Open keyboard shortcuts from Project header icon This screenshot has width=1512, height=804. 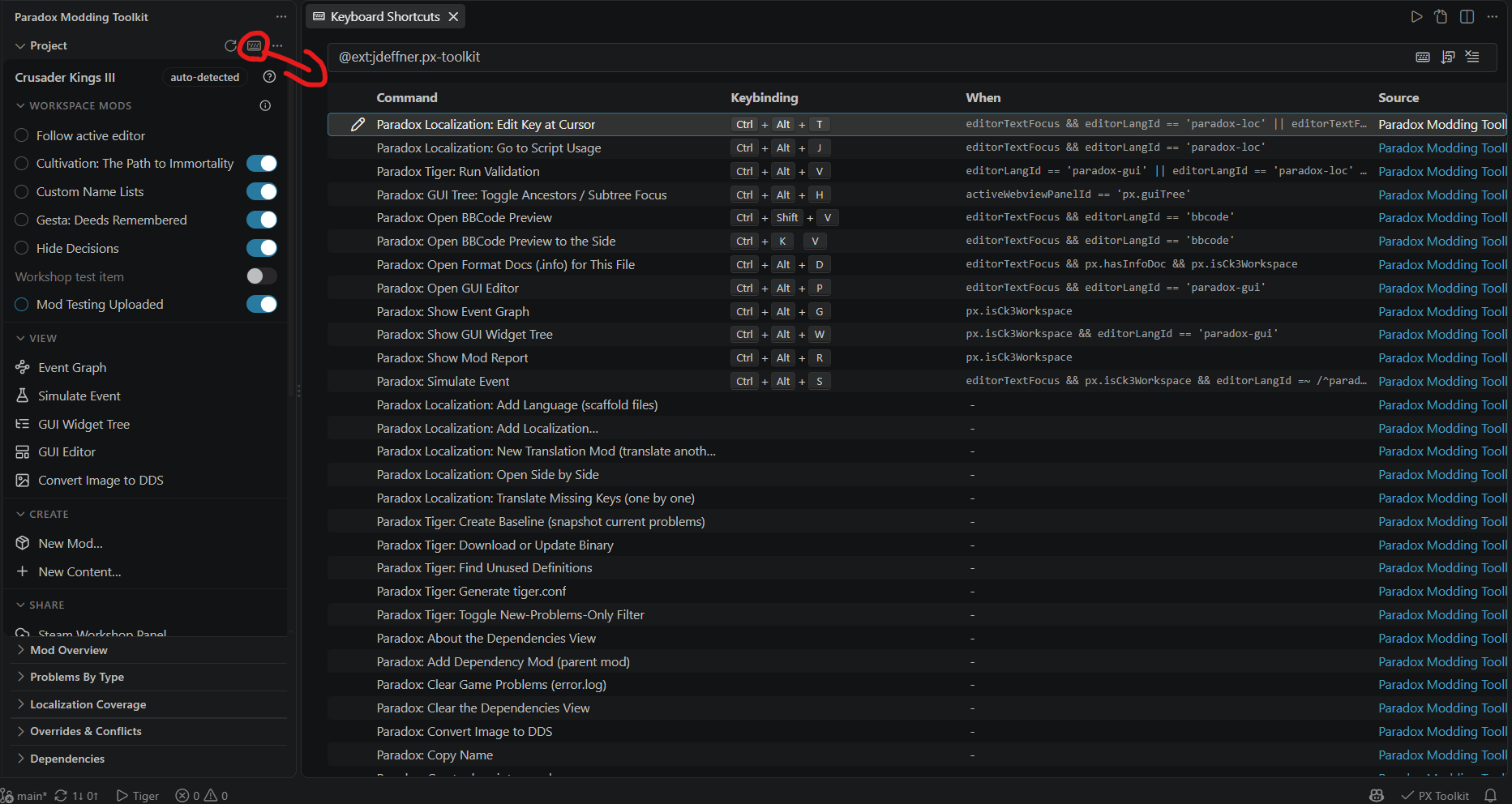[254, 45]
